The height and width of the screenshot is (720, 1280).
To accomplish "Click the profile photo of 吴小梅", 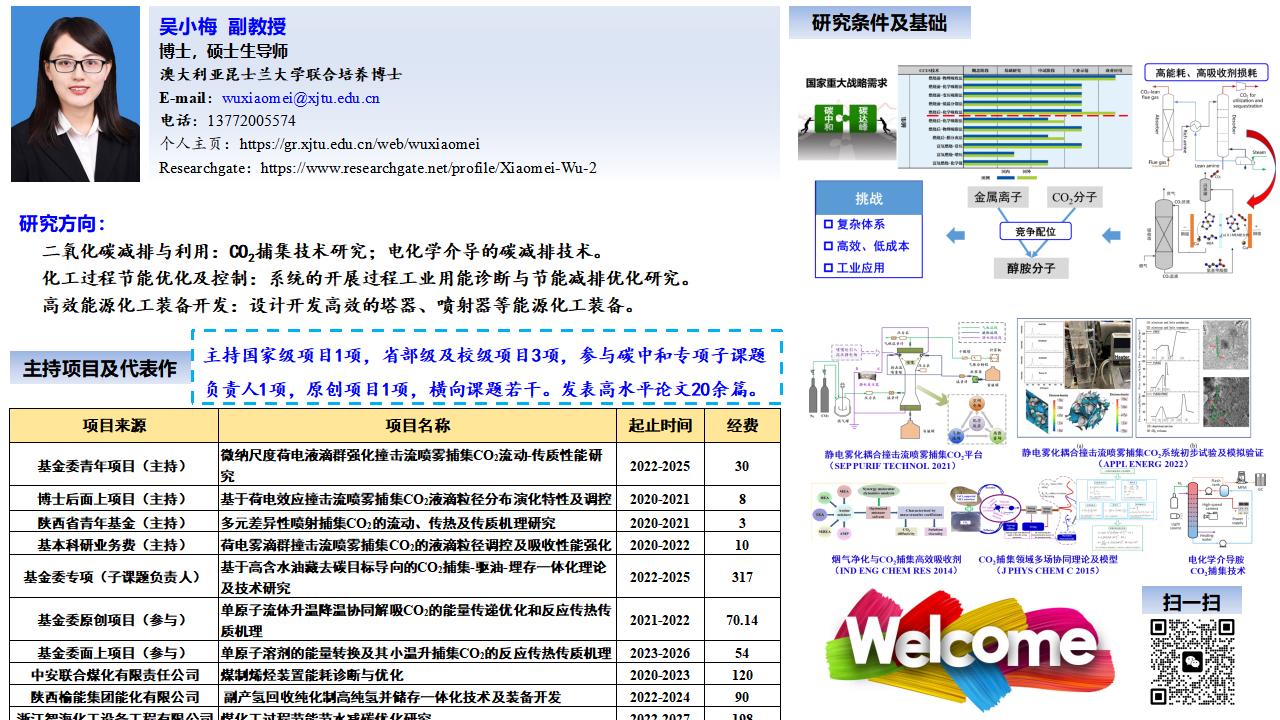I will 76,94.
